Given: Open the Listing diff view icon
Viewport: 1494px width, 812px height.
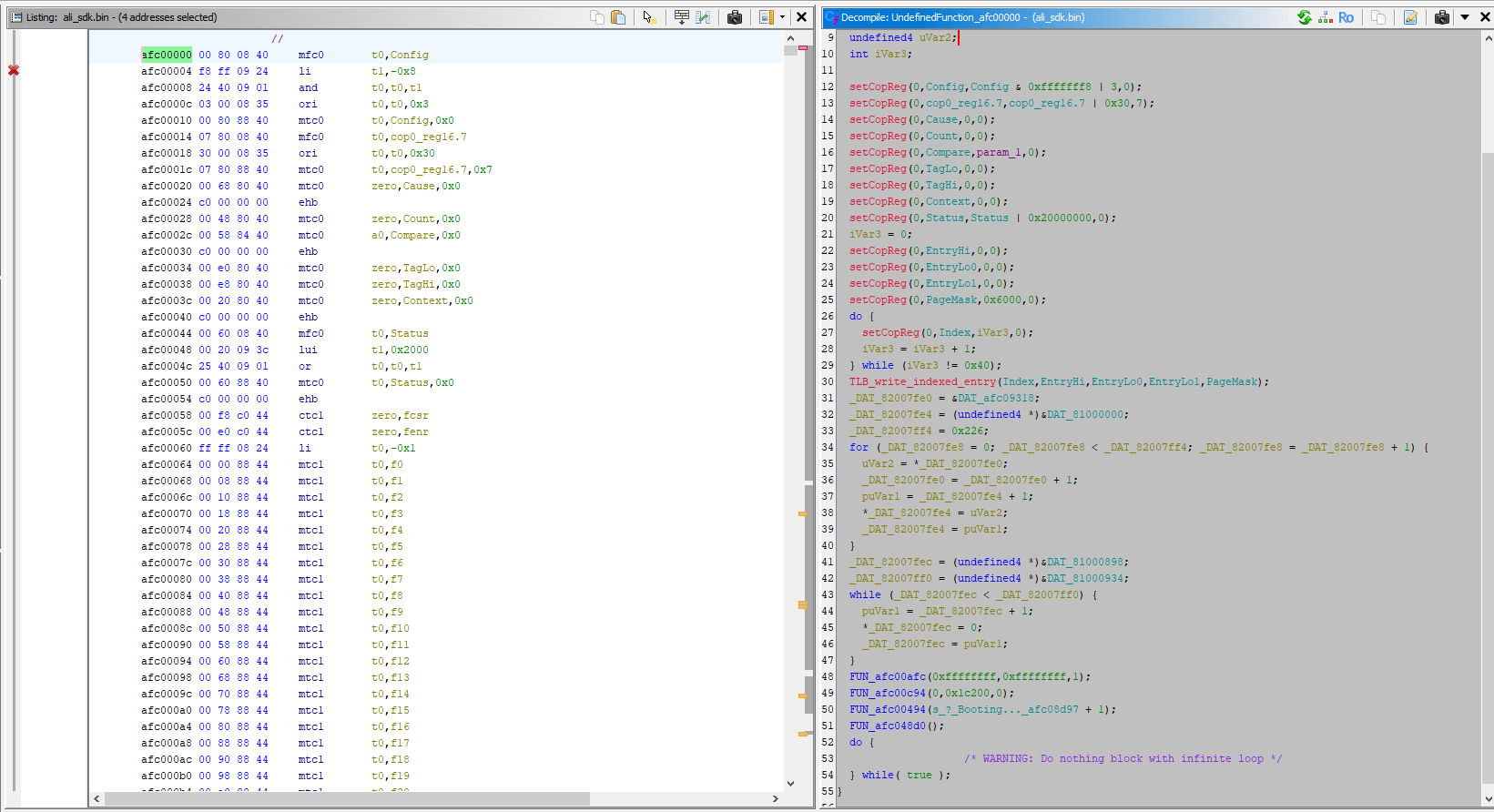Looking at the screenshot, I should click(703, 17).
